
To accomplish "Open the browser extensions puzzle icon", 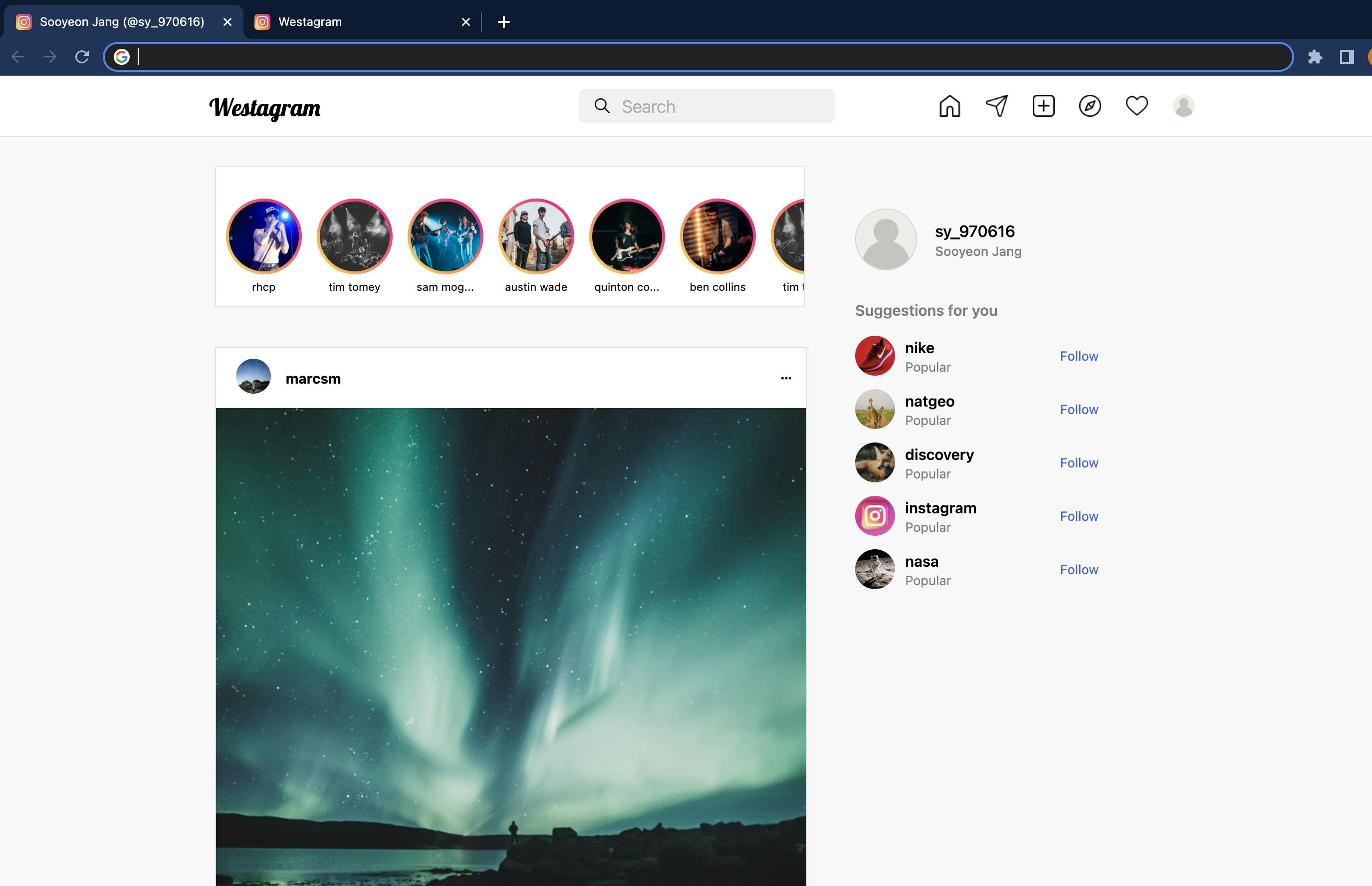I will click(1315, 56).
